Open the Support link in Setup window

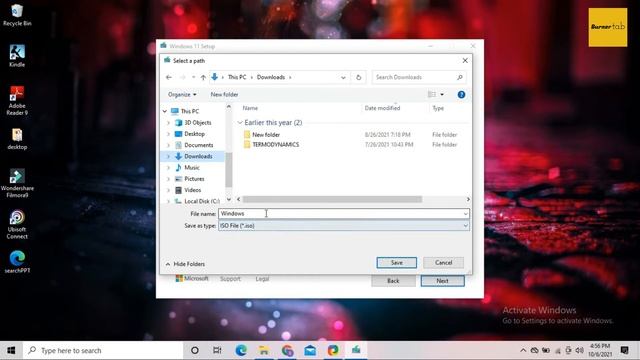click(x=230, y=279)
